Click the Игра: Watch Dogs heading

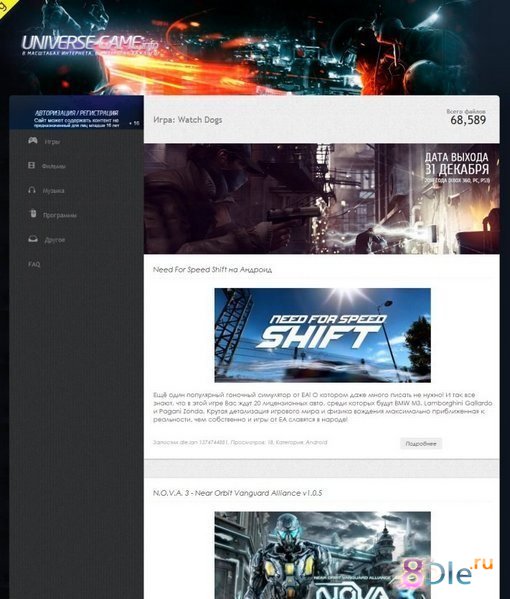point(188,120)
